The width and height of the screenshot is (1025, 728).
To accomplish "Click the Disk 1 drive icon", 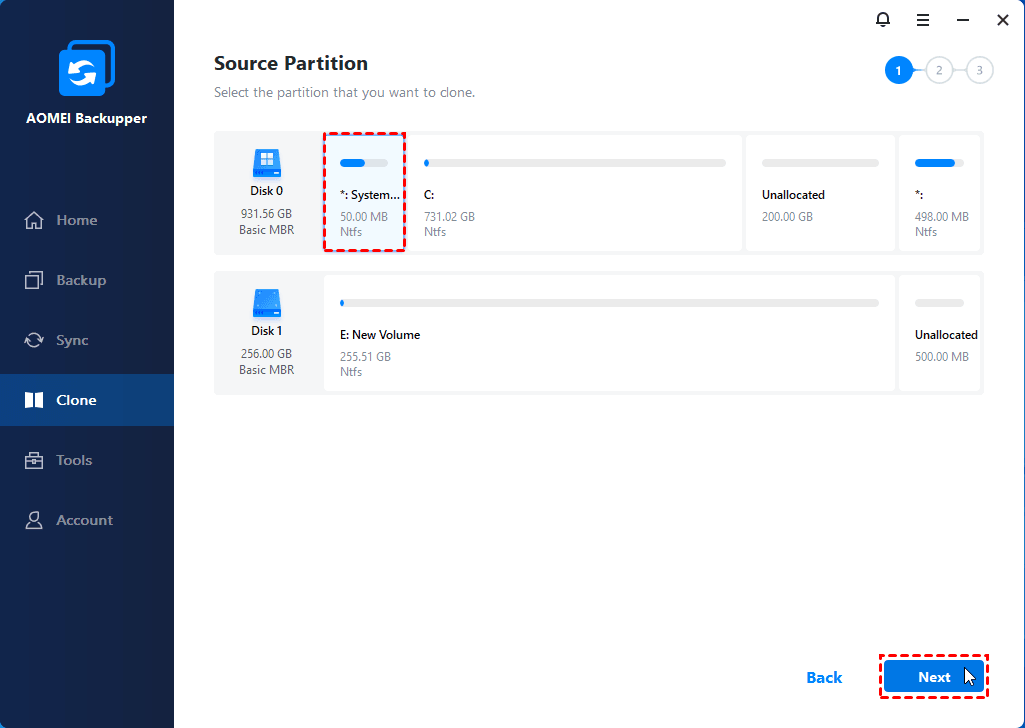I will click(x=266, y=302).
